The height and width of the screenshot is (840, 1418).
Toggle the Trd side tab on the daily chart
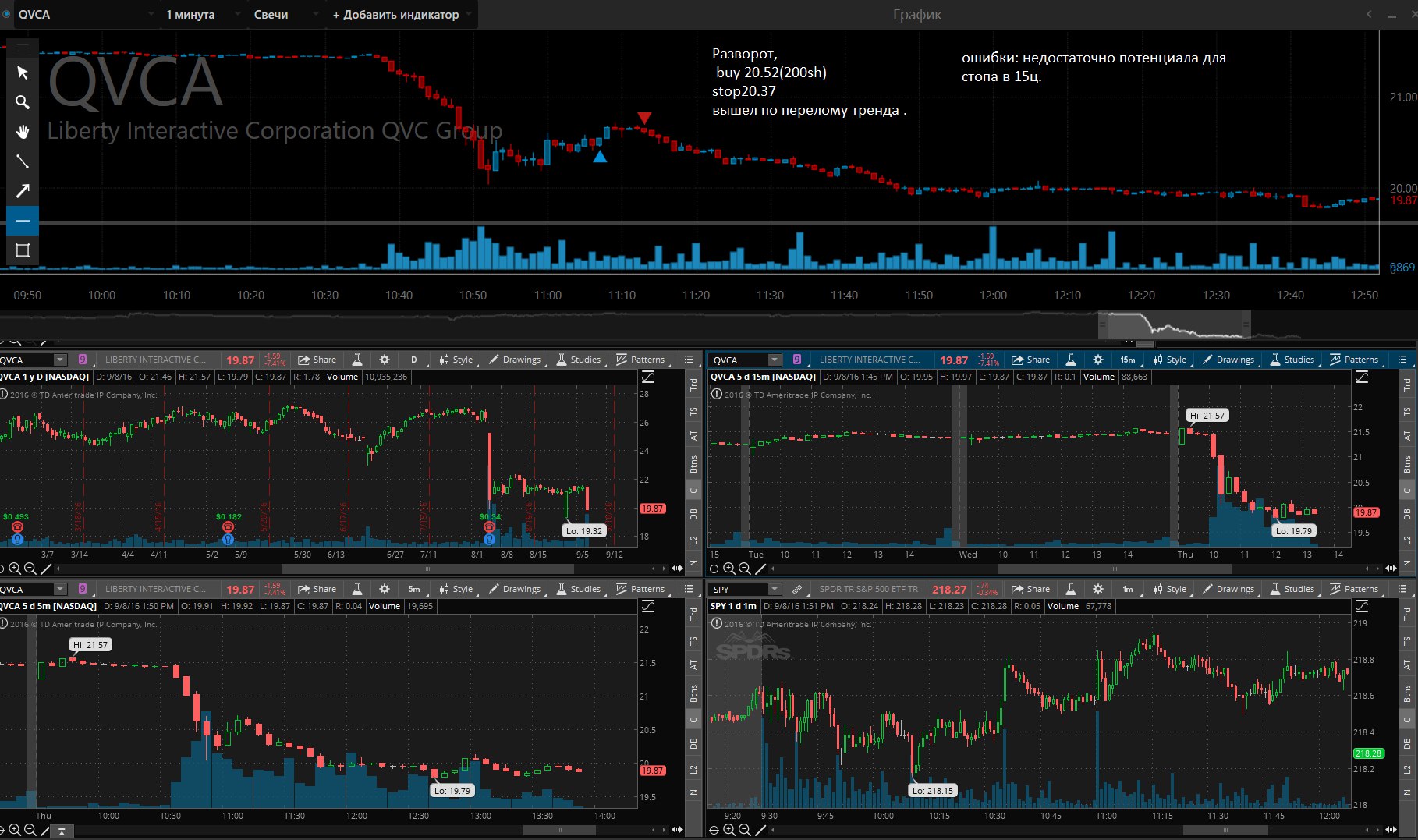693,384
